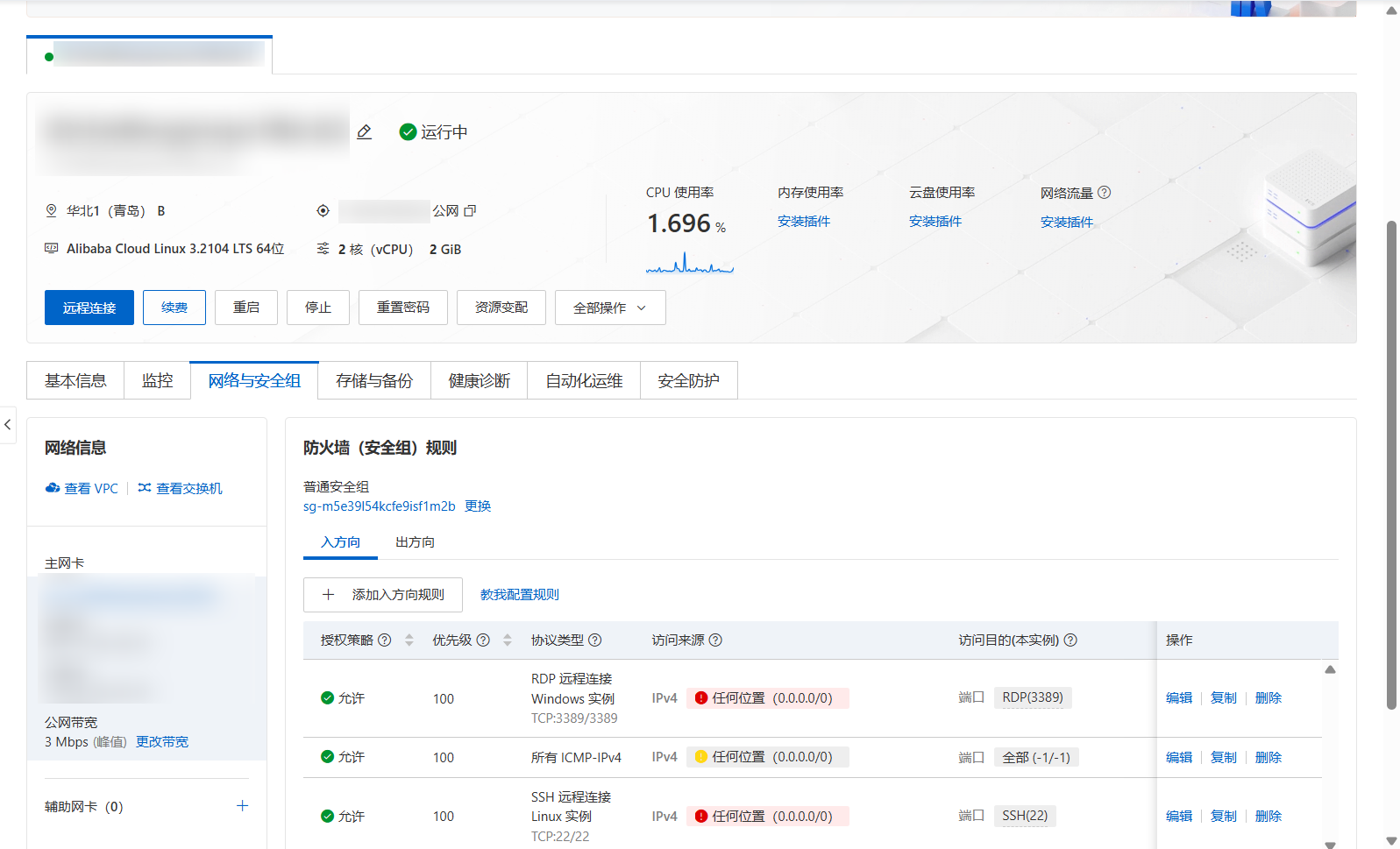Screen dimensions: 1400x849
Task: Open 教我配置规则 link
Action: [x=520, y=595]
